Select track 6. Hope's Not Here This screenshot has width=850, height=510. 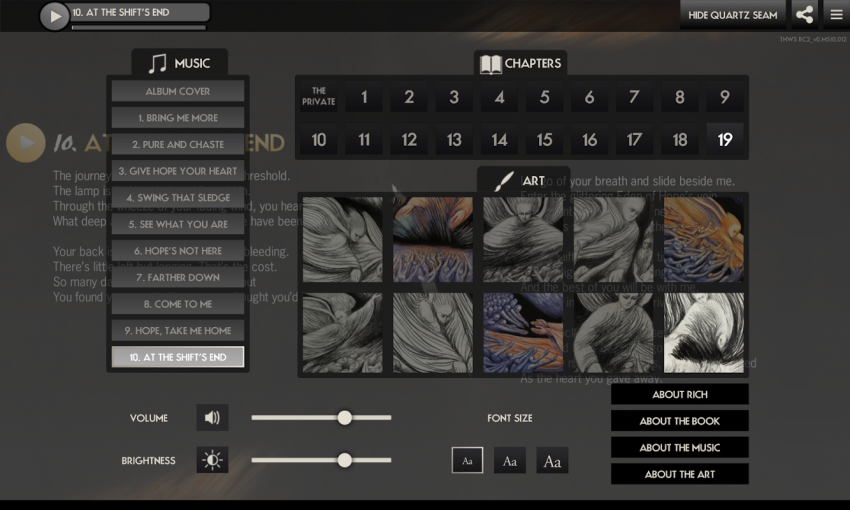pyautogui.click(x=178, y=250)
